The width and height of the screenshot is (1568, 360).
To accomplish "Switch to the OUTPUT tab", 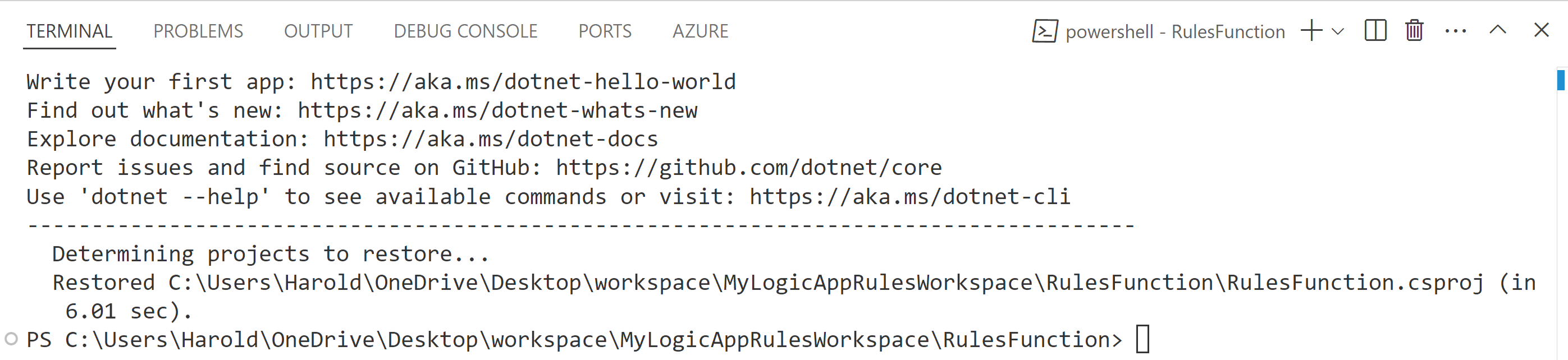I will (318, 31).
